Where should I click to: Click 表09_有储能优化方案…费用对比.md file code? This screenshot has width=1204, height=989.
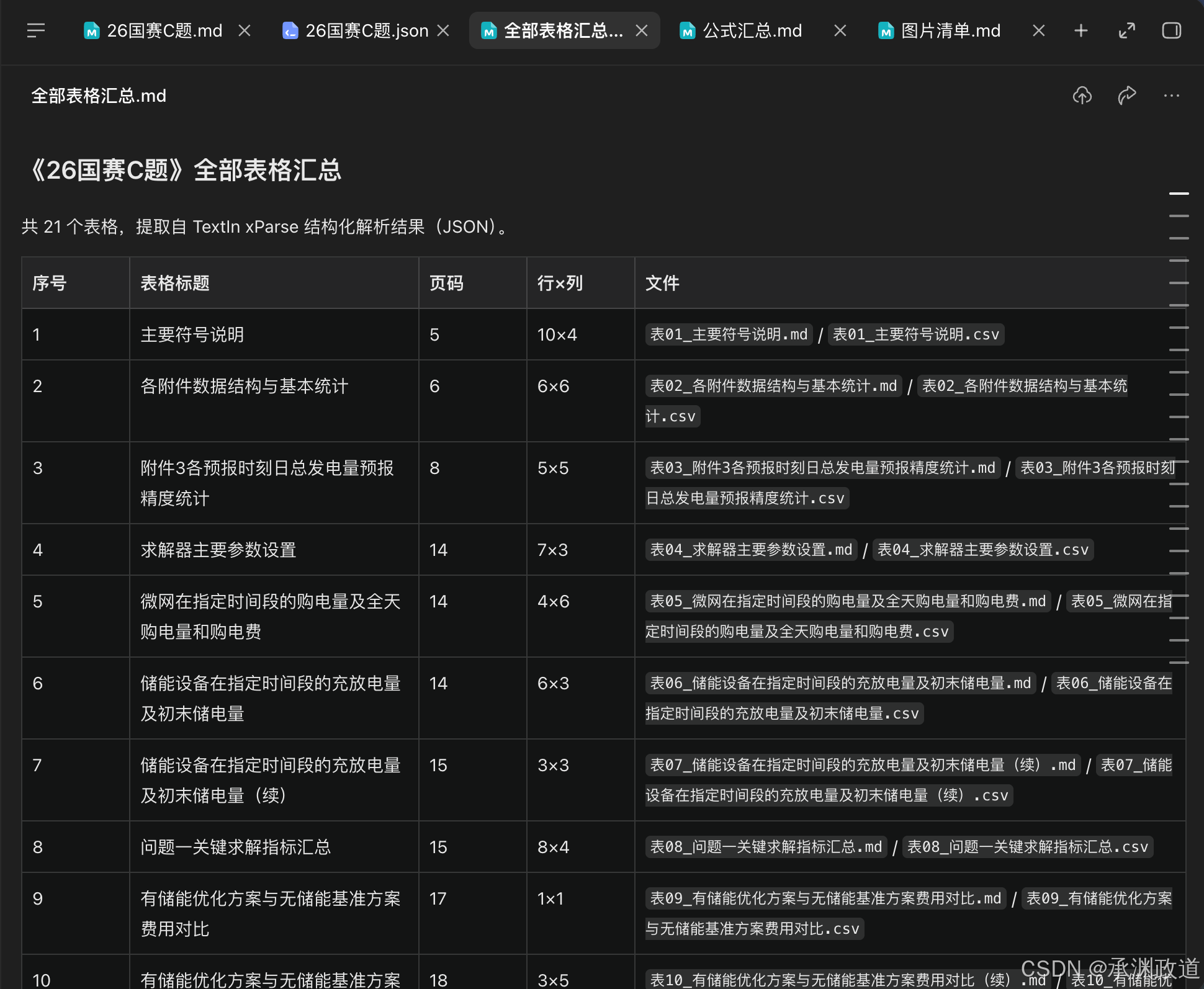pos(825,898)
